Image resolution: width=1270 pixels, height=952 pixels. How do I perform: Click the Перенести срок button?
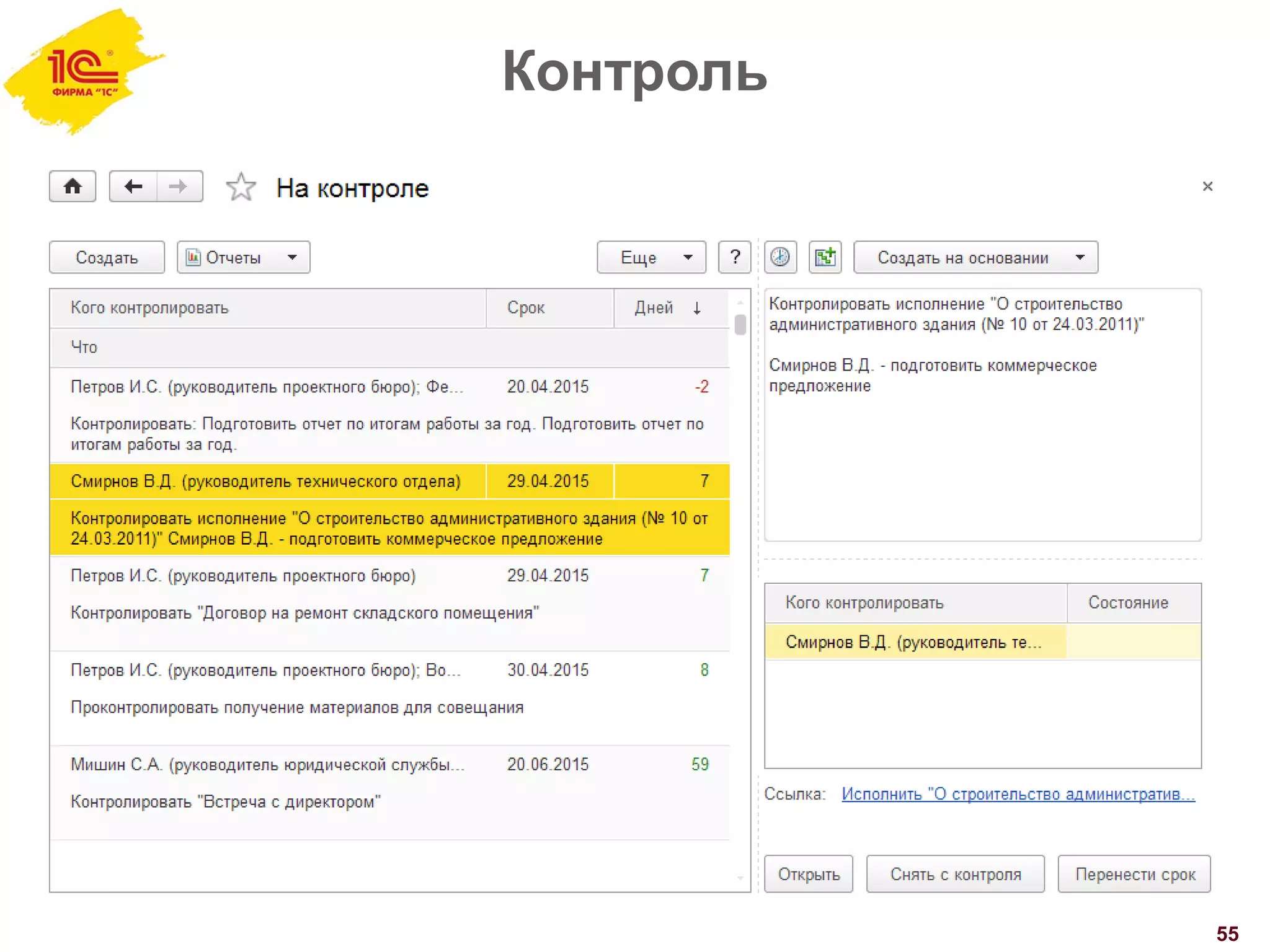[x=1134, y=874]
